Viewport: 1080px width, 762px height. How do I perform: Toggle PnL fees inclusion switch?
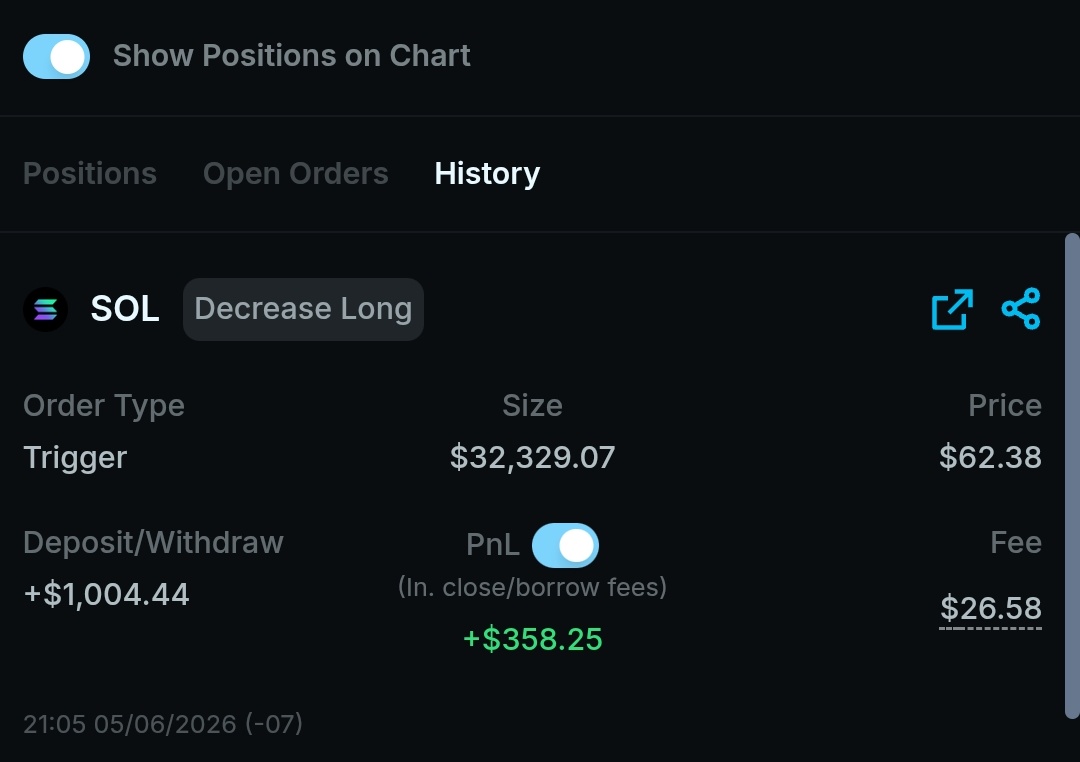(x=565, y=546)
